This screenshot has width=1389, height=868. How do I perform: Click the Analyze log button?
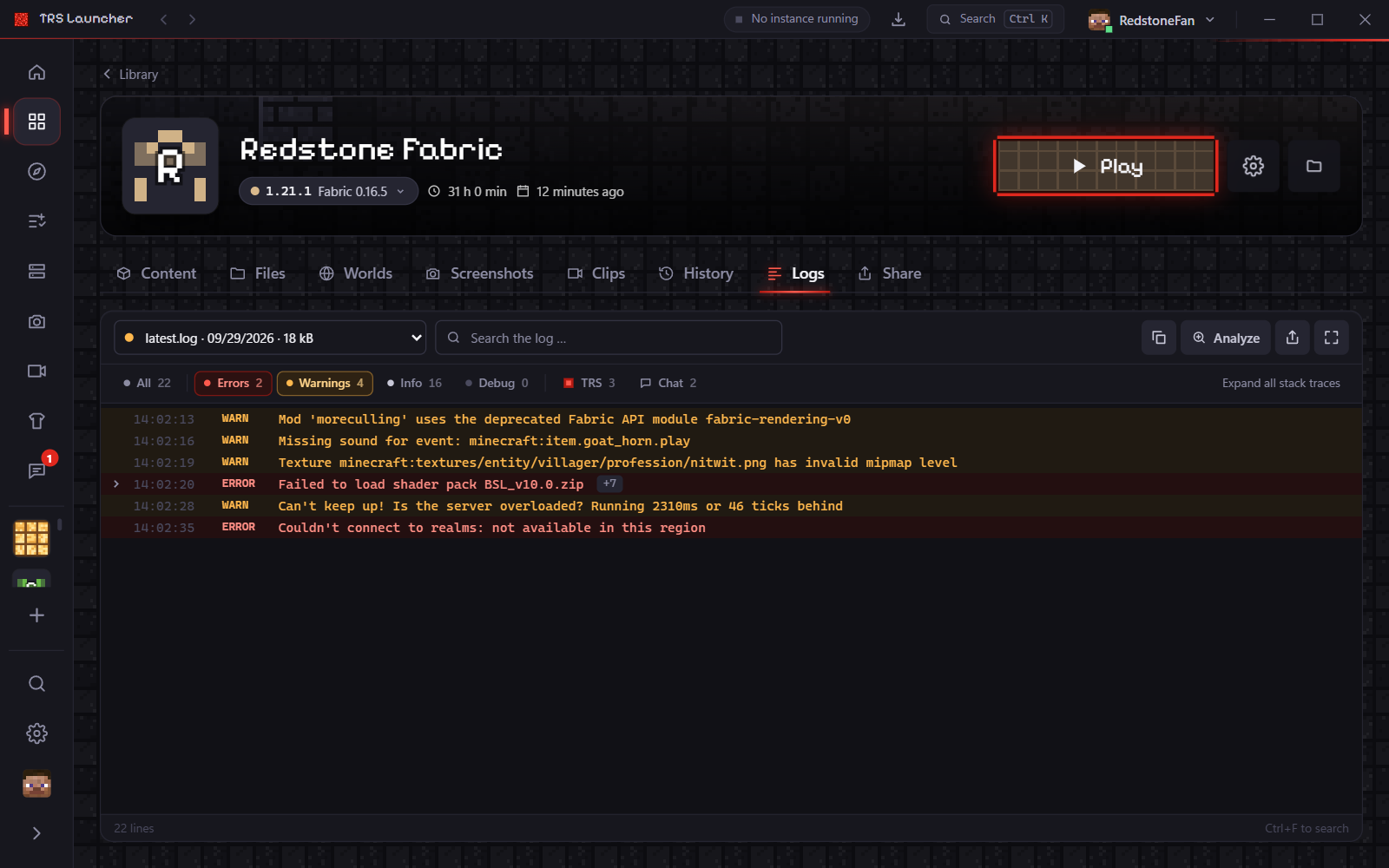coord(1226,338)
